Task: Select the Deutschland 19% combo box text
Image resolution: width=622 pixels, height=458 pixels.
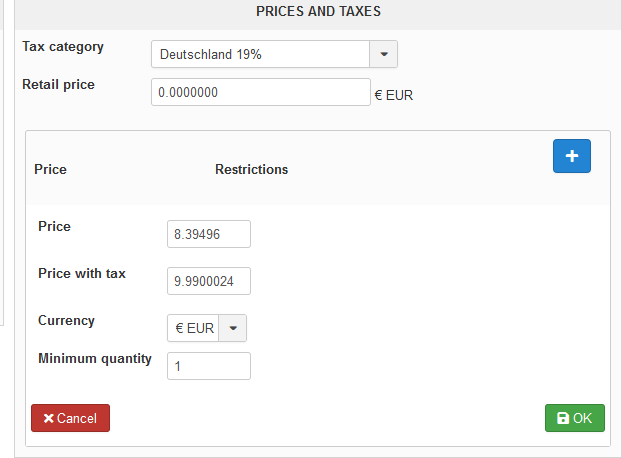Action: click(260, 54)
